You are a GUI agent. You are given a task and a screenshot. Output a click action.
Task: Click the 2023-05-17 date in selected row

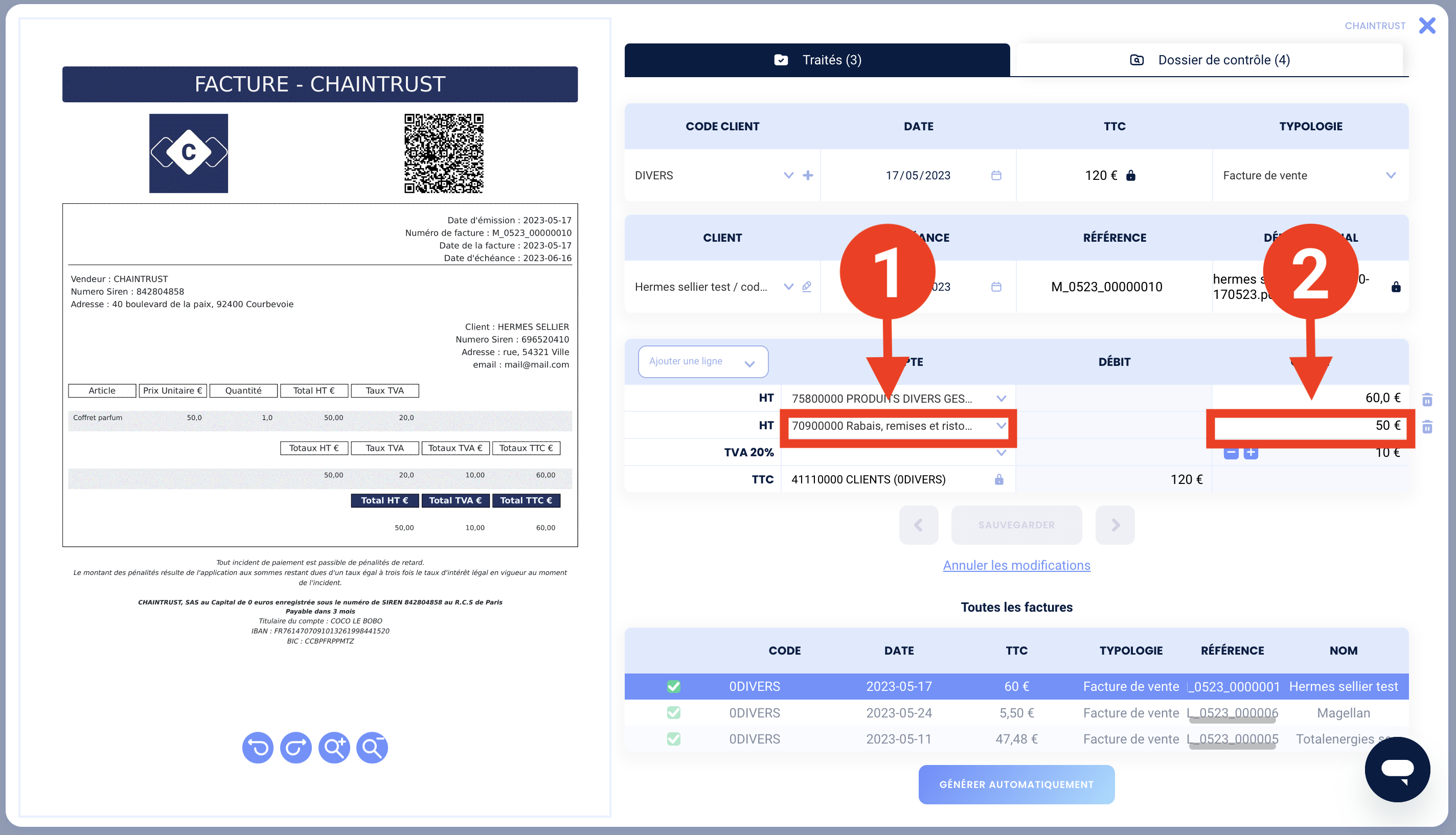(899, 686)
